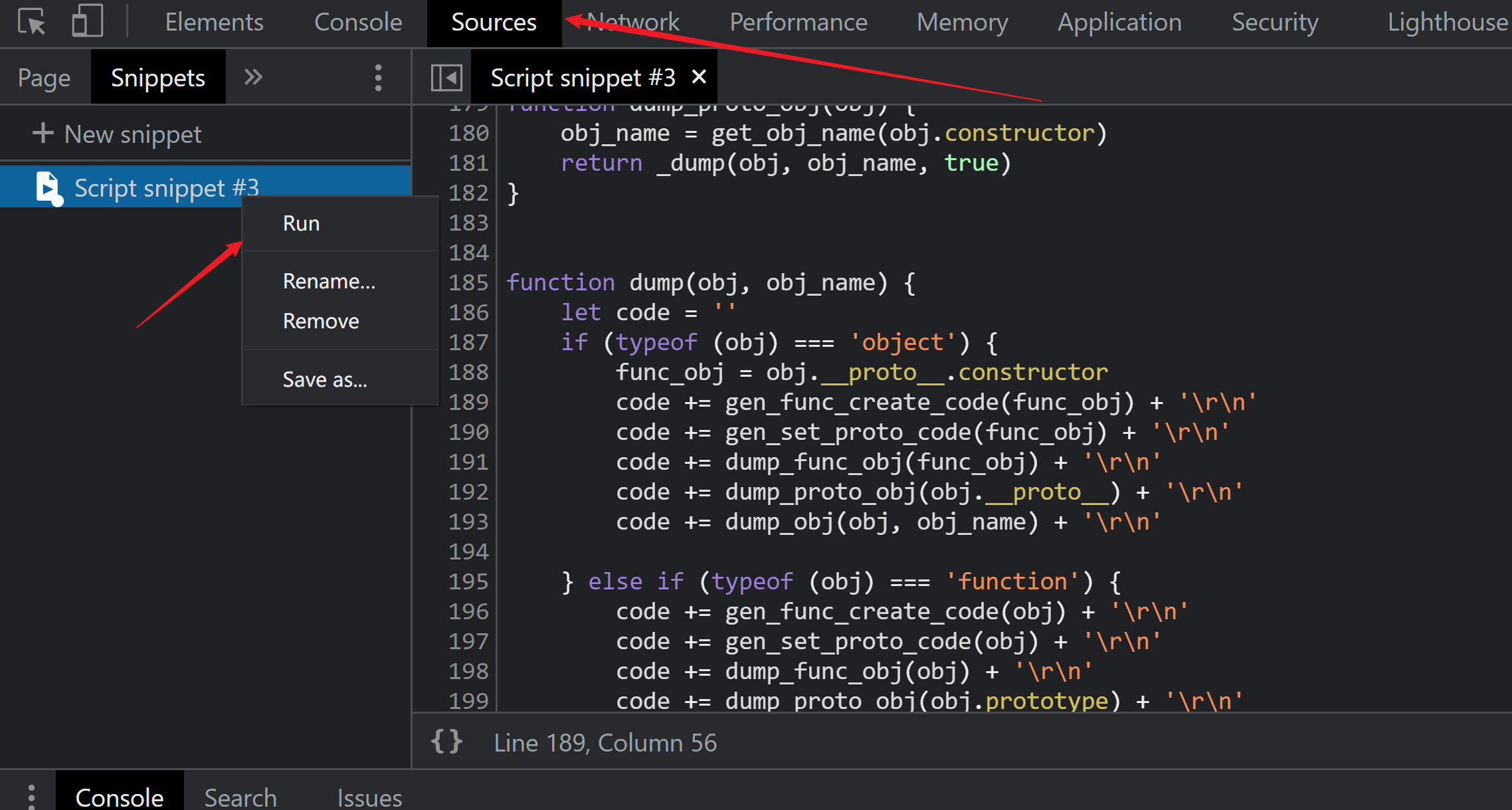This screenshot has width=1512, height=810.
Task: Hide the navigator sidebar panel icon
Action: pos(446,78)
